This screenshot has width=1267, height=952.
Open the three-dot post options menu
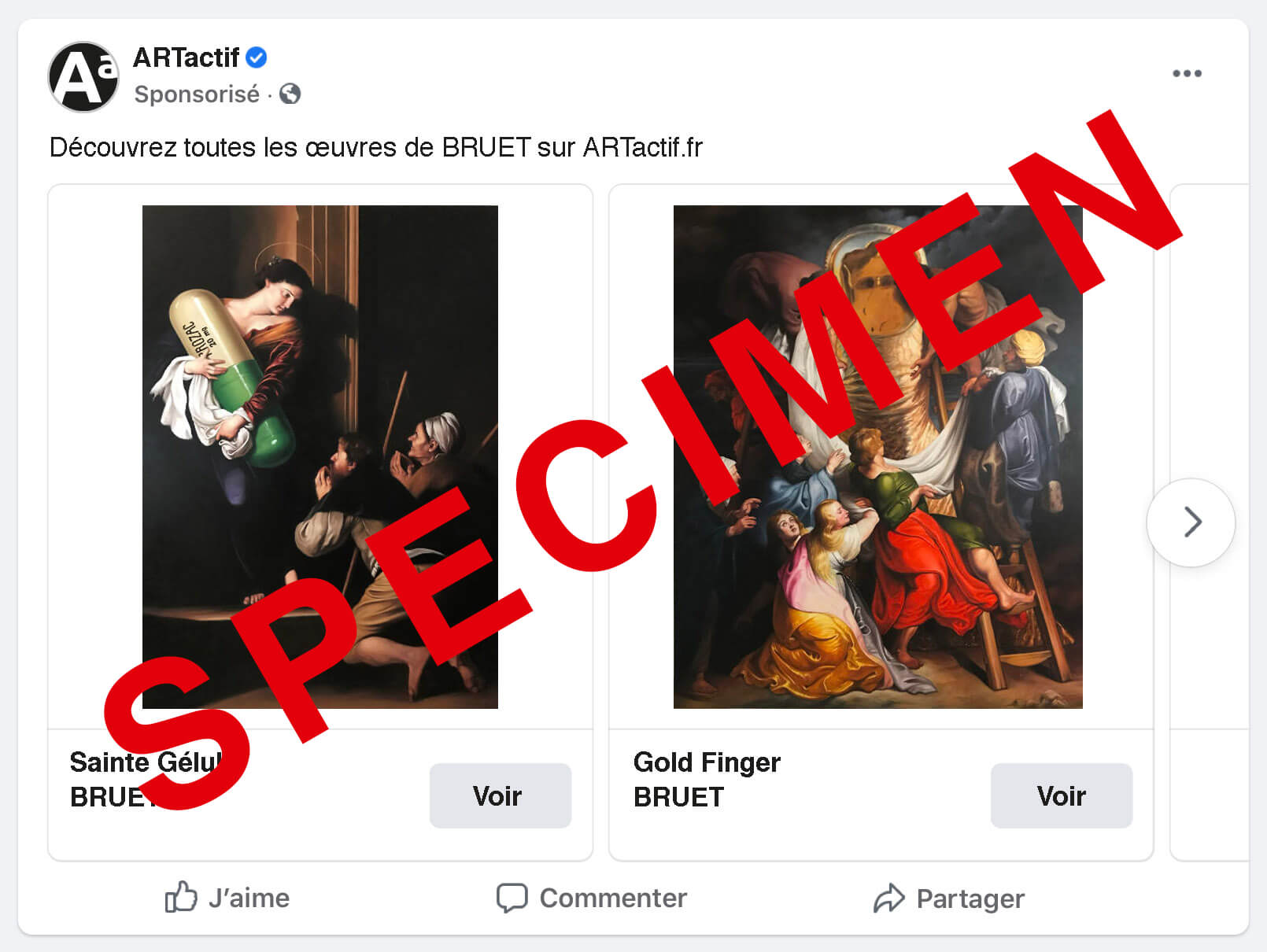point(1187,73)
